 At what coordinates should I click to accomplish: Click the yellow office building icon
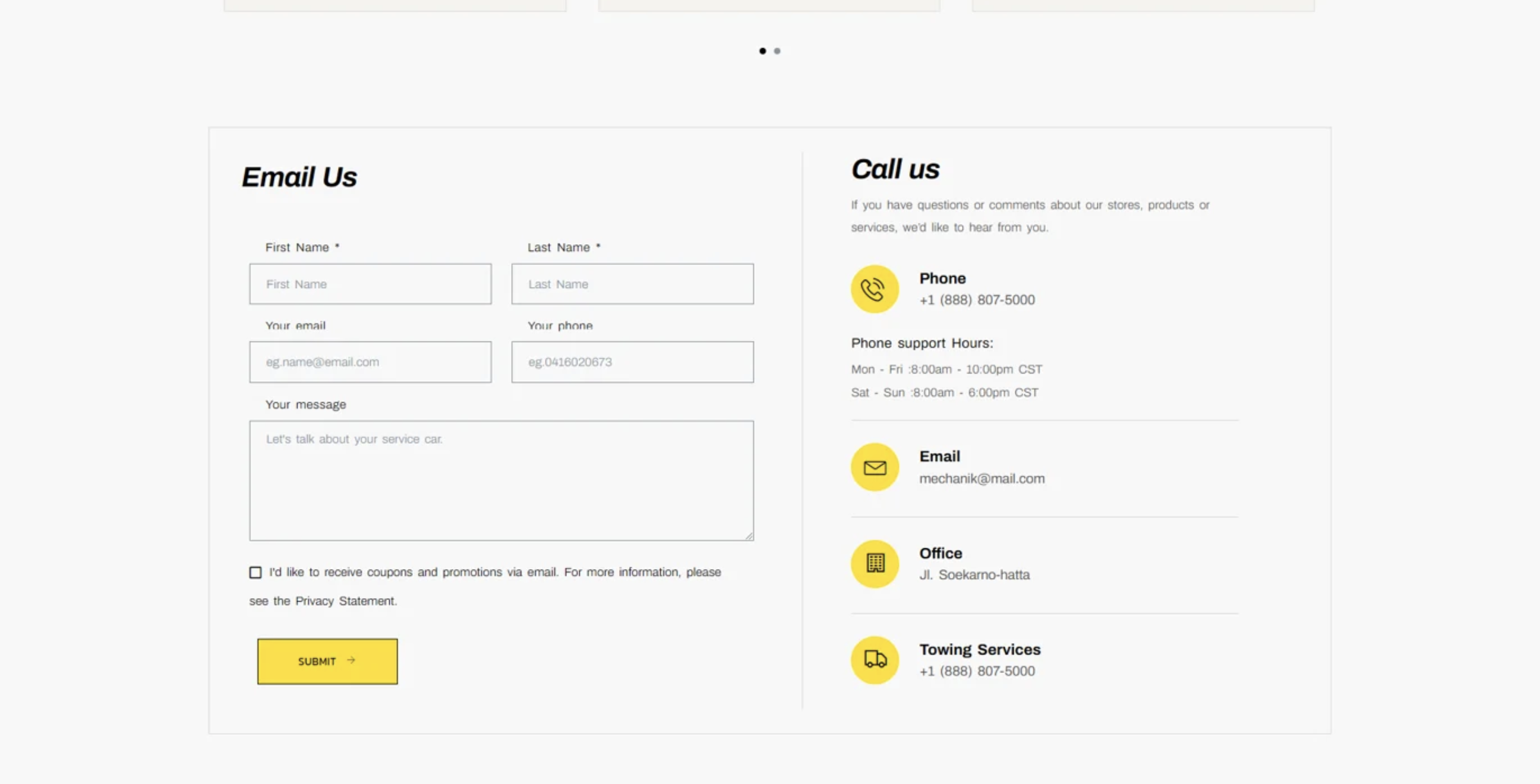[874, 564]
